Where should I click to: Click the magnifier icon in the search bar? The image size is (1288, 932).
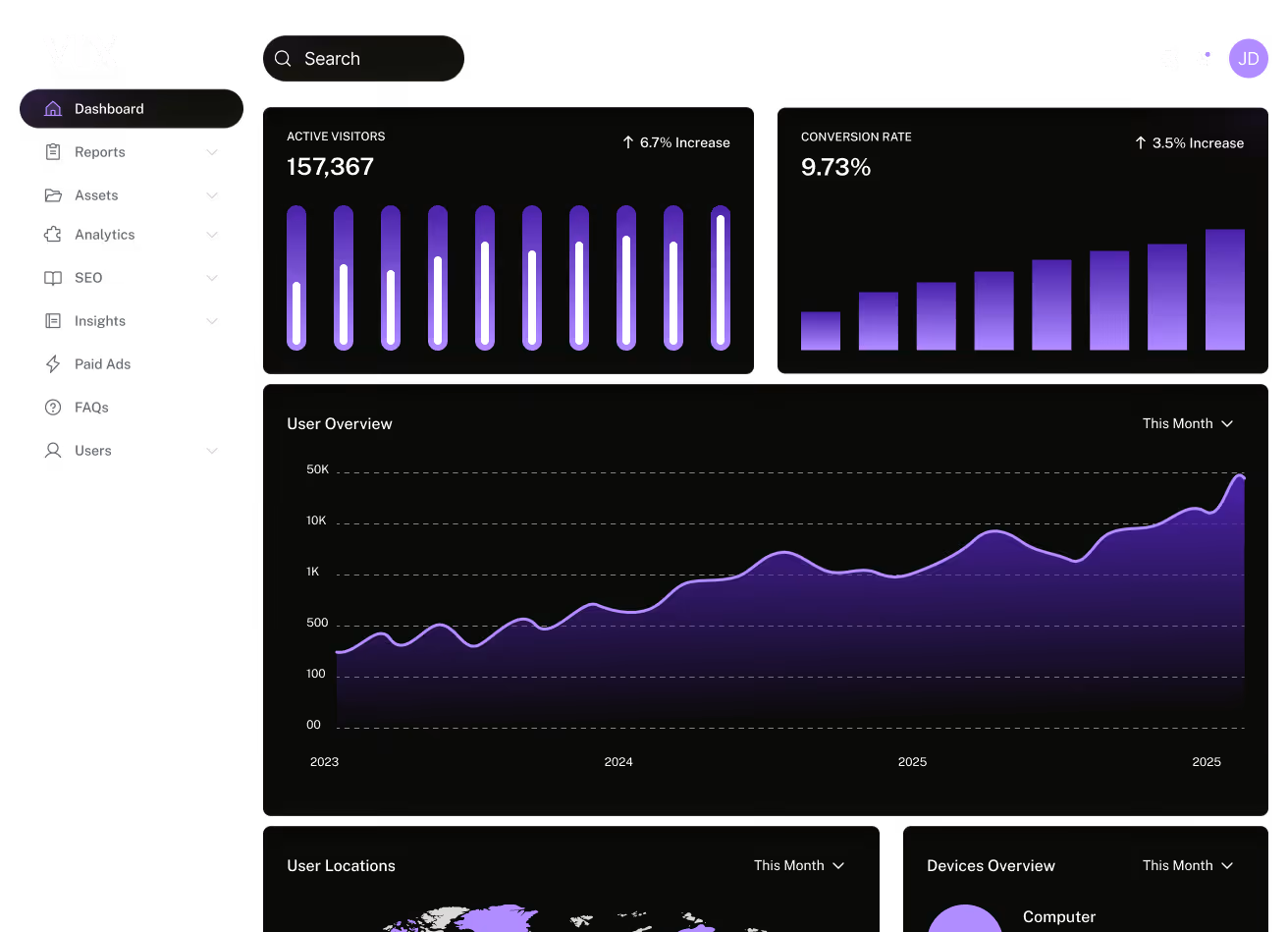pos(283,59)
